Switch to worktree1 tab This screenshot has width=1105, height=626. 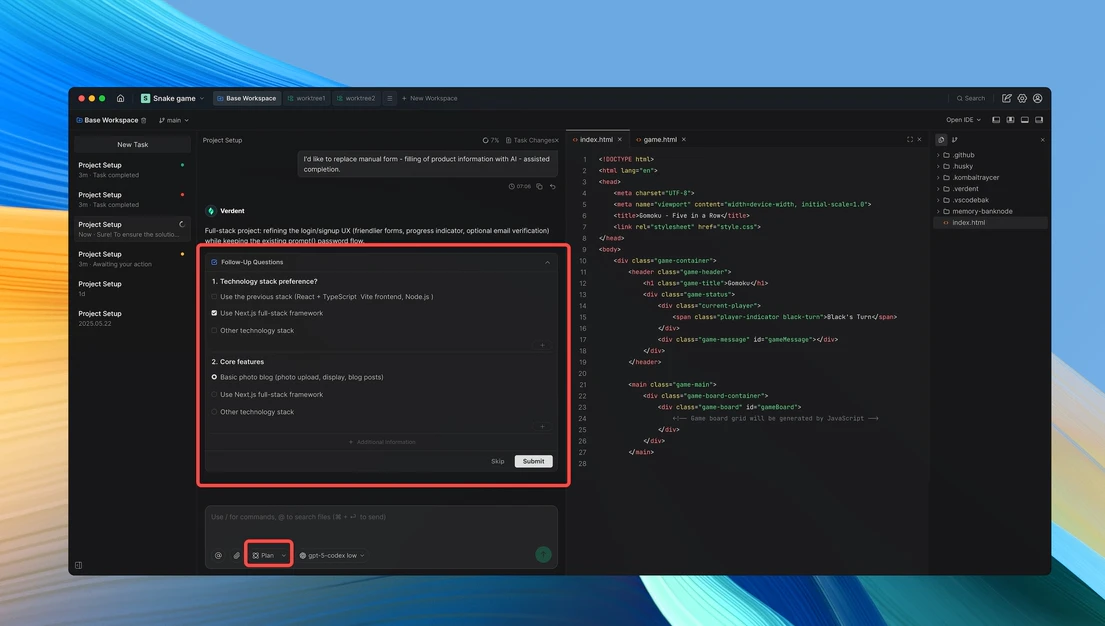[307, 98]
